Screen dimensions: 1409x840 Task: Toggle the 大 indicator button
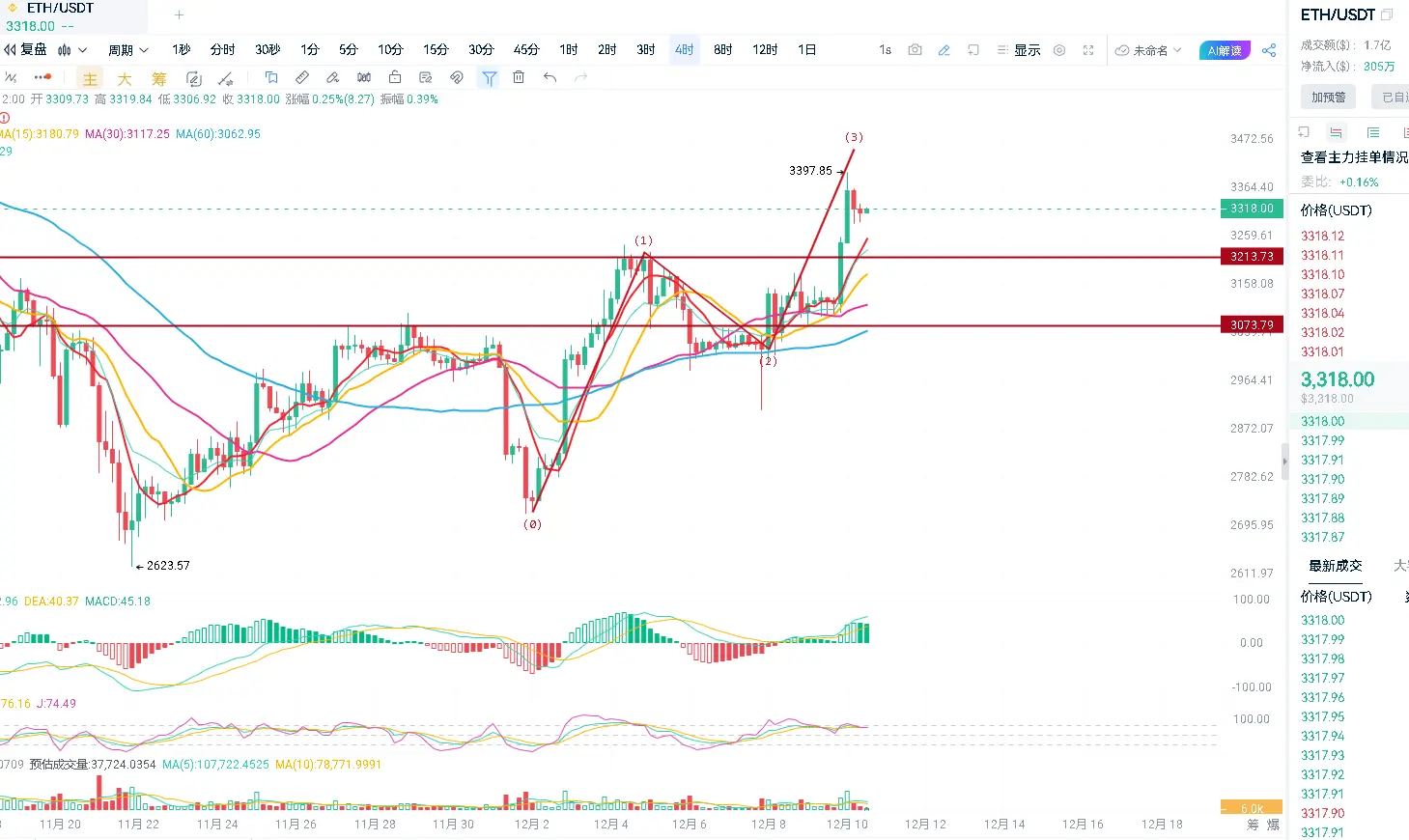coord(125,79)
